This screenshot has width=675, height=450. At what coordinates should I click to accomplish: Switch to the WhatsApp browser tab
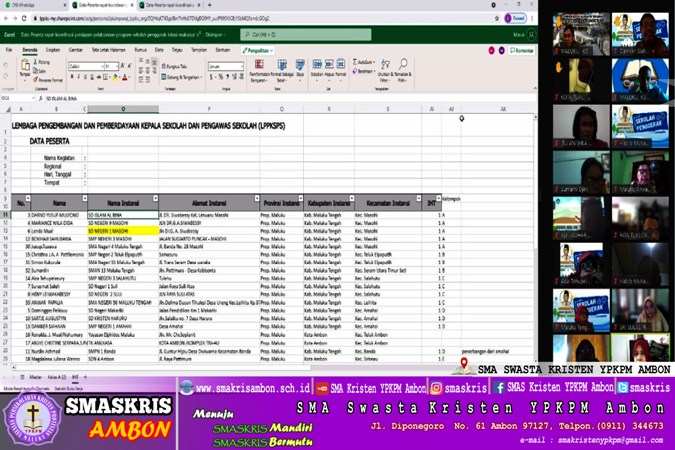[34, 5]
